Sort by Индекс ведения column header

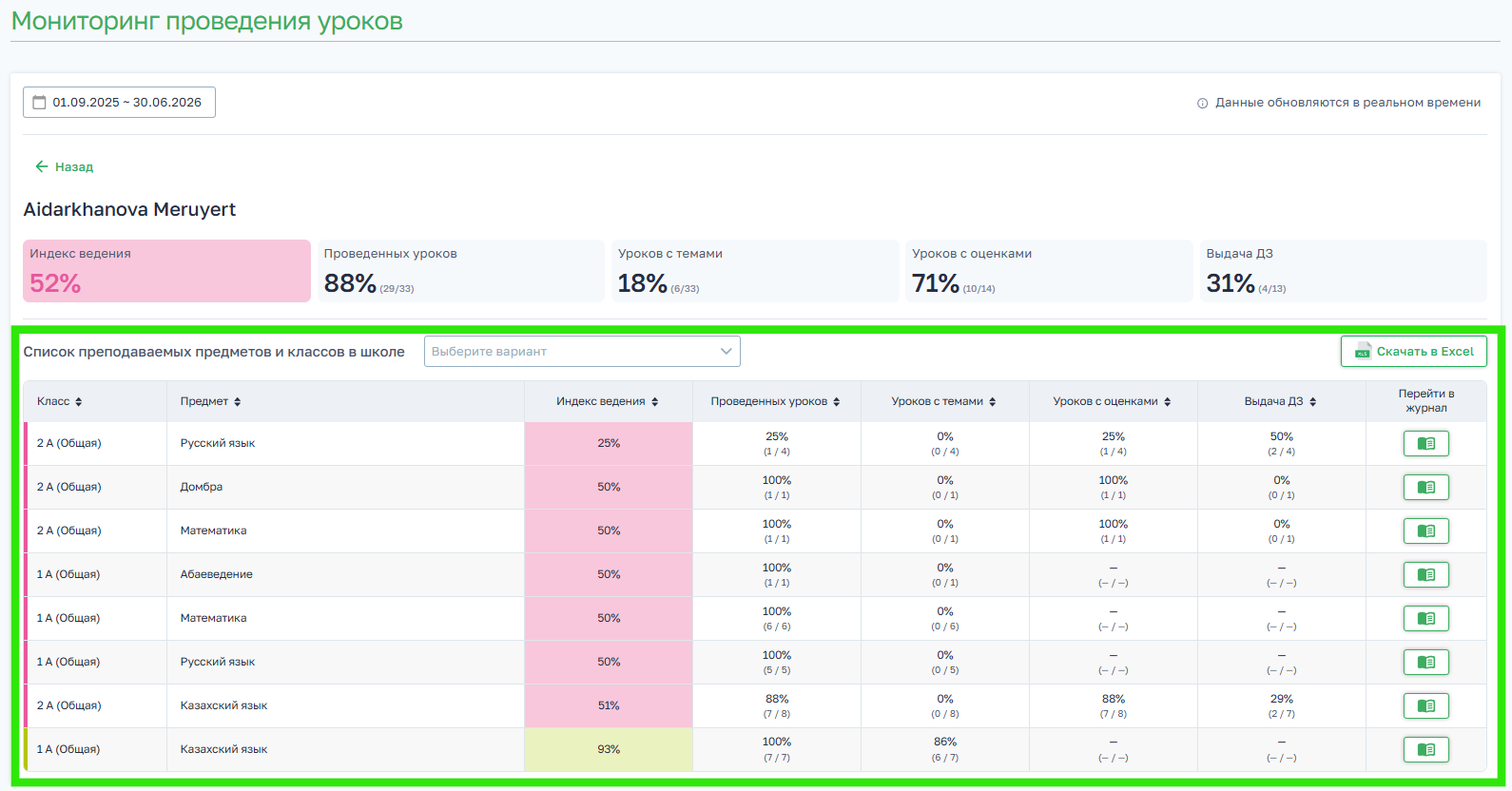(x=608, y=402)
